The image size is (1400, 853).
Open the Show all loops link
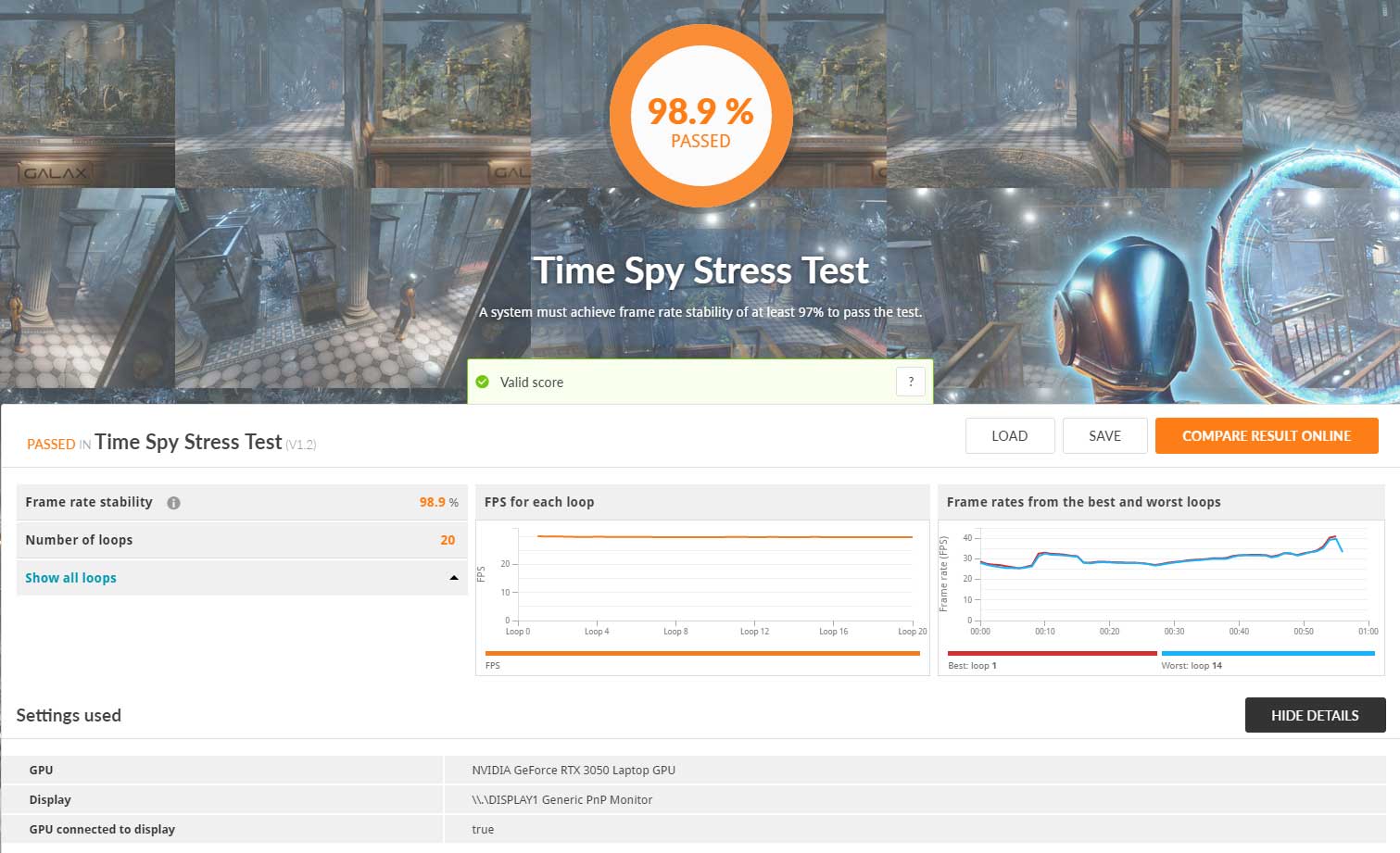(70, 578)
